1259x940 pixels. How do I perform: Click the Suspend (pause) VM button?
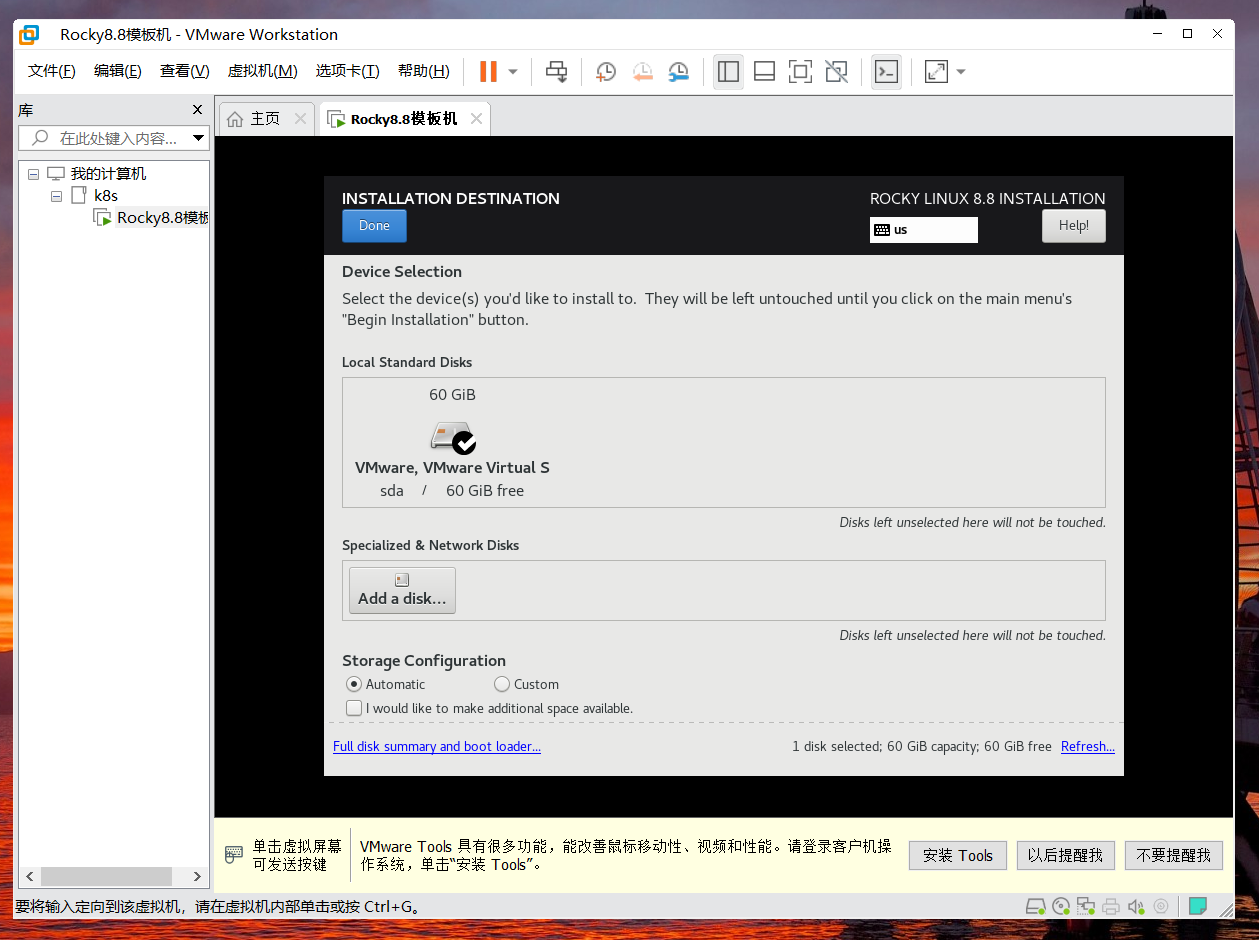[488, 71]
